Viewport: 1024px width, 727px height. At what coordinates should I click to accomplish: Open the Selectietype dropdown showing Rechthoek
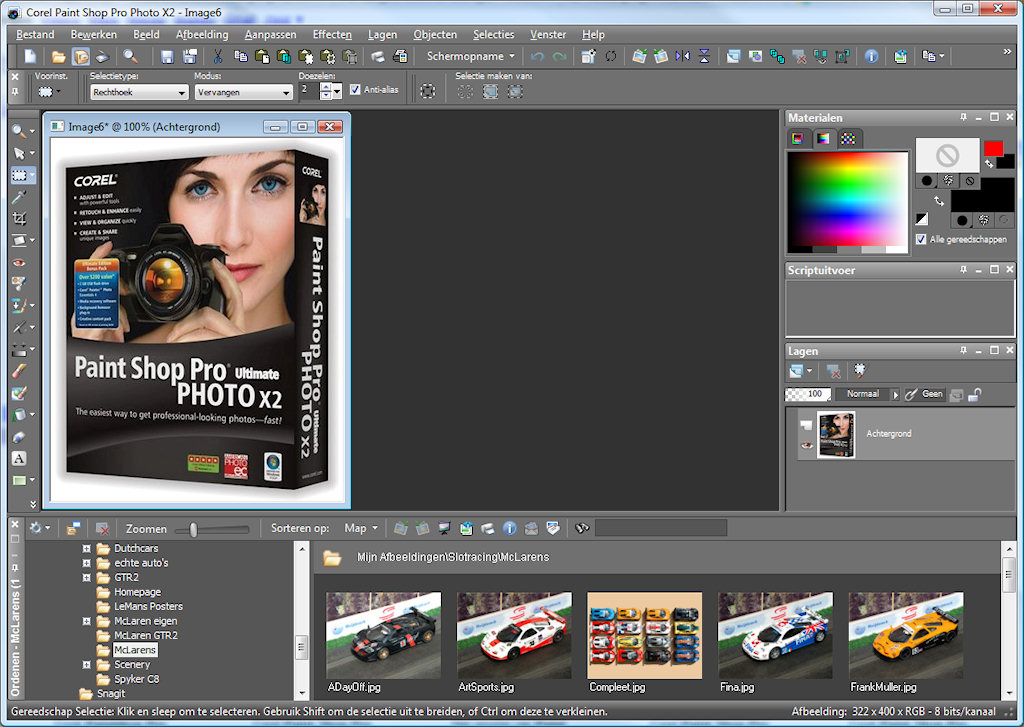click(139, 92)
